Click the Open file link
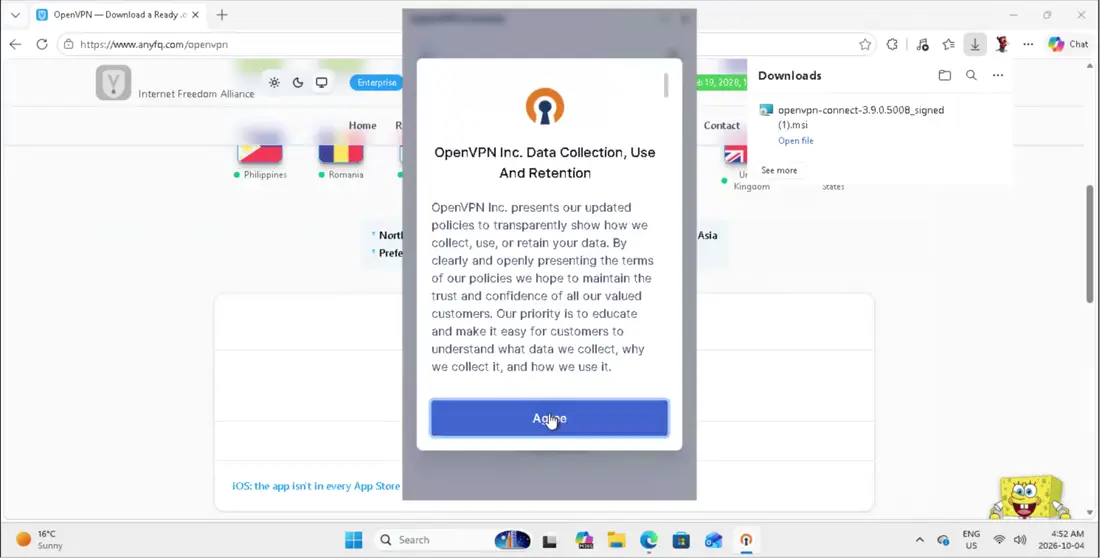 pyautogui.click(x=796, y=140)
